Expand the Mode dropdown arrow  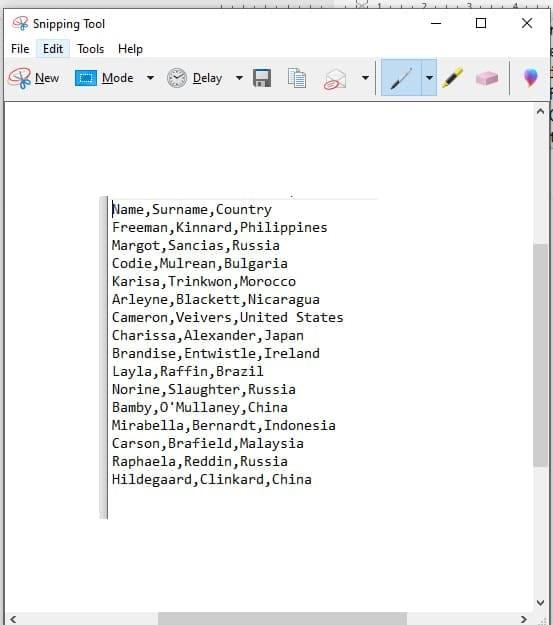coord(150,78)
